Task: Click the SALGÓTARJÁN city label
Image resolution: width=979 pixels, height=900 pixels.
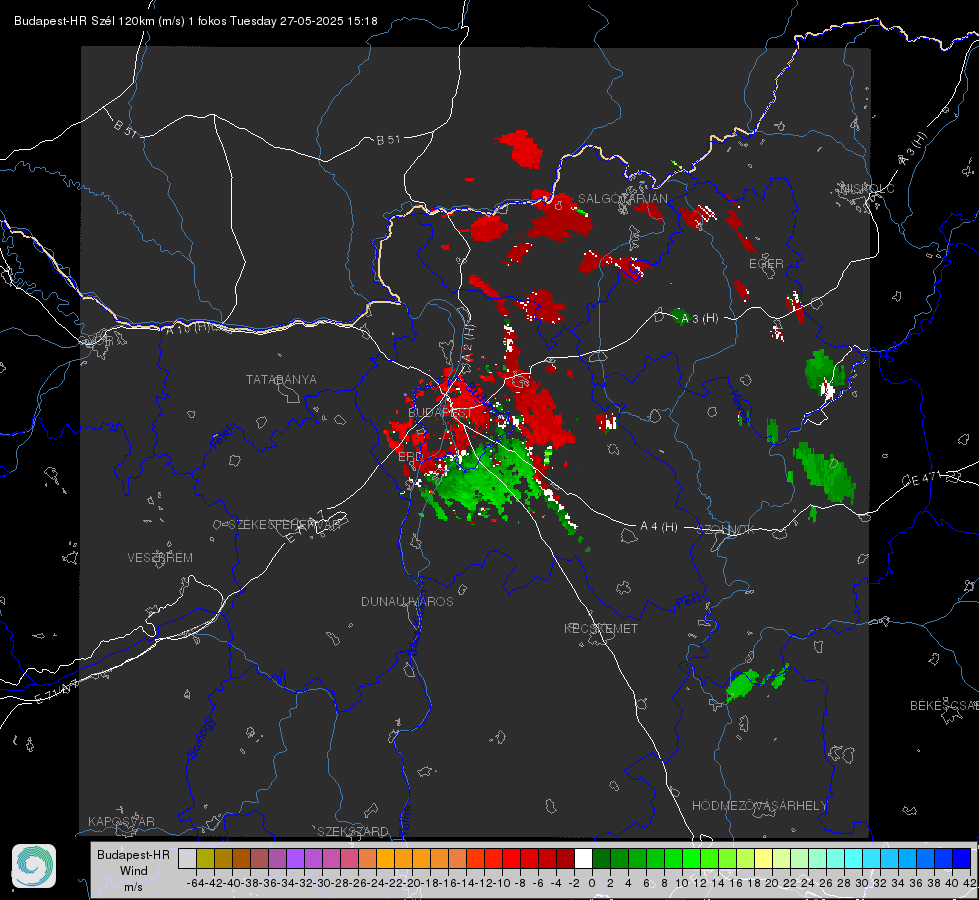Action: [x=622, y=198]
